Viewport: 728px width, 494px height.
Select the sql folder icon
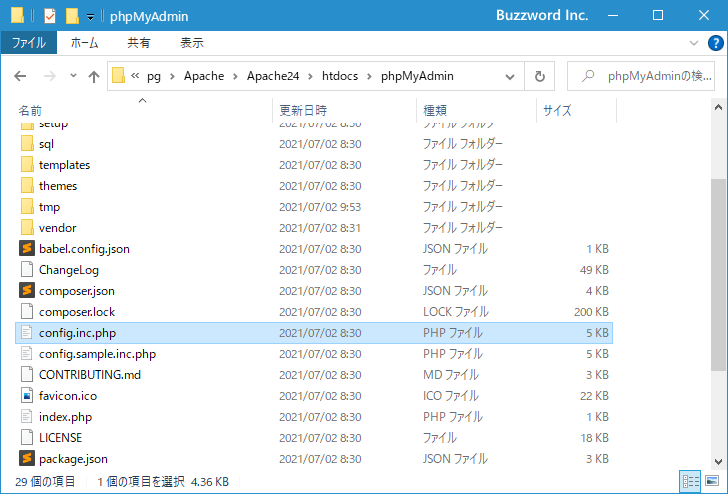pos(27,143)
